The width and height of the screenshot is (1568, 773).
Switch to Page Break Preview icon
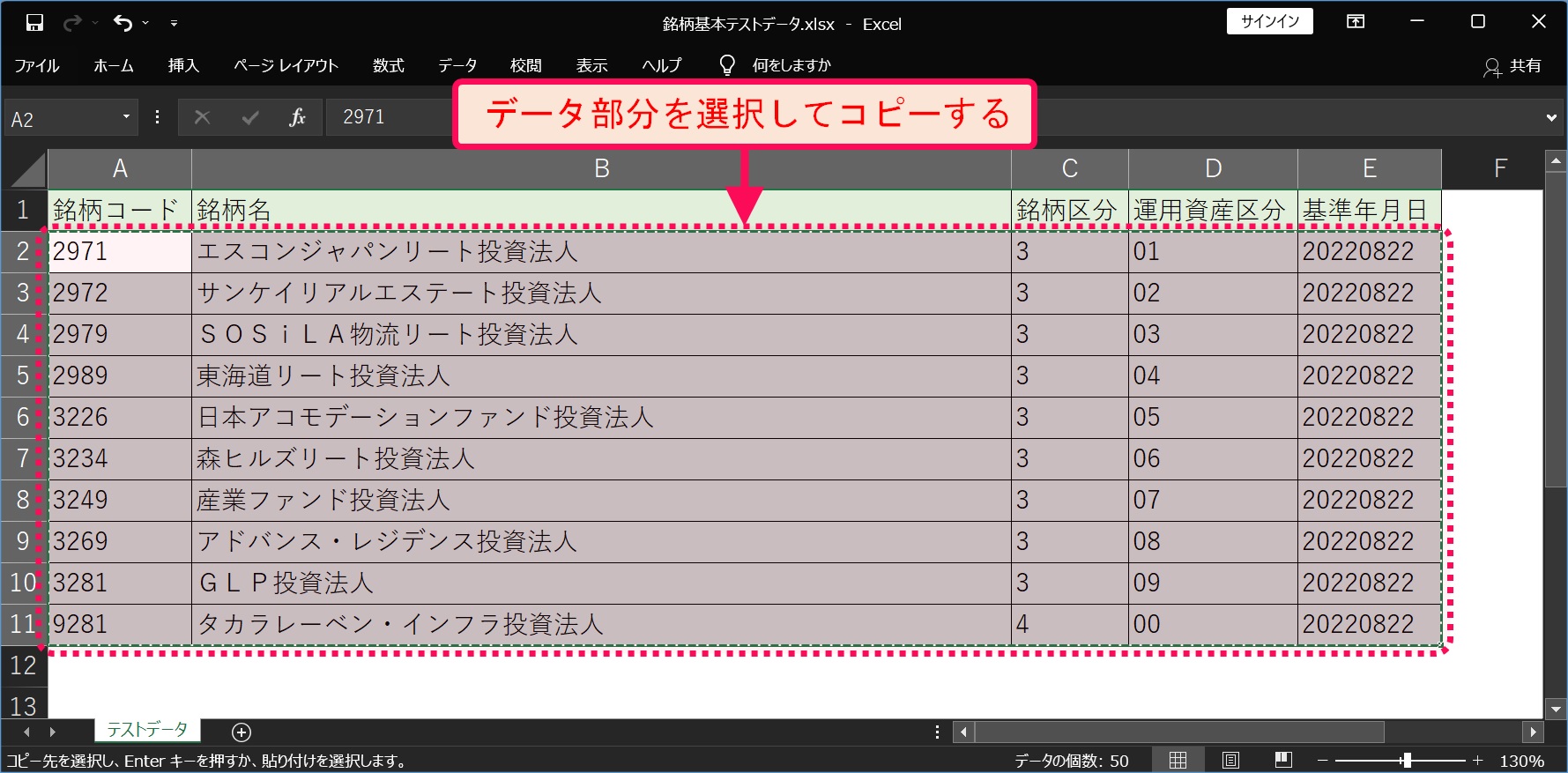point(1283,761)
